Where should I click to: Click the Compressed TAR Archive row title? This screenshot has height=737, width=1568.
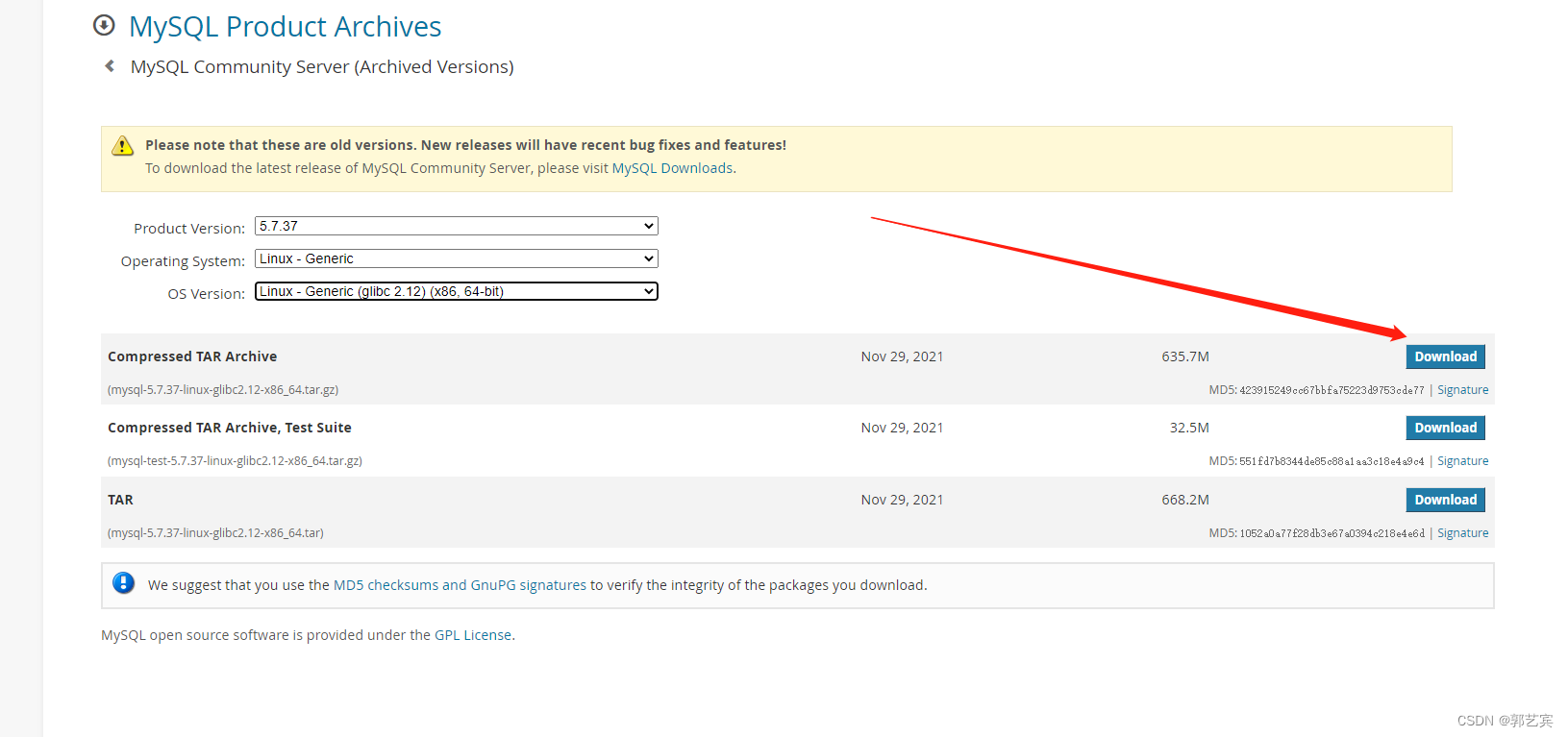(x=192, y=356)
